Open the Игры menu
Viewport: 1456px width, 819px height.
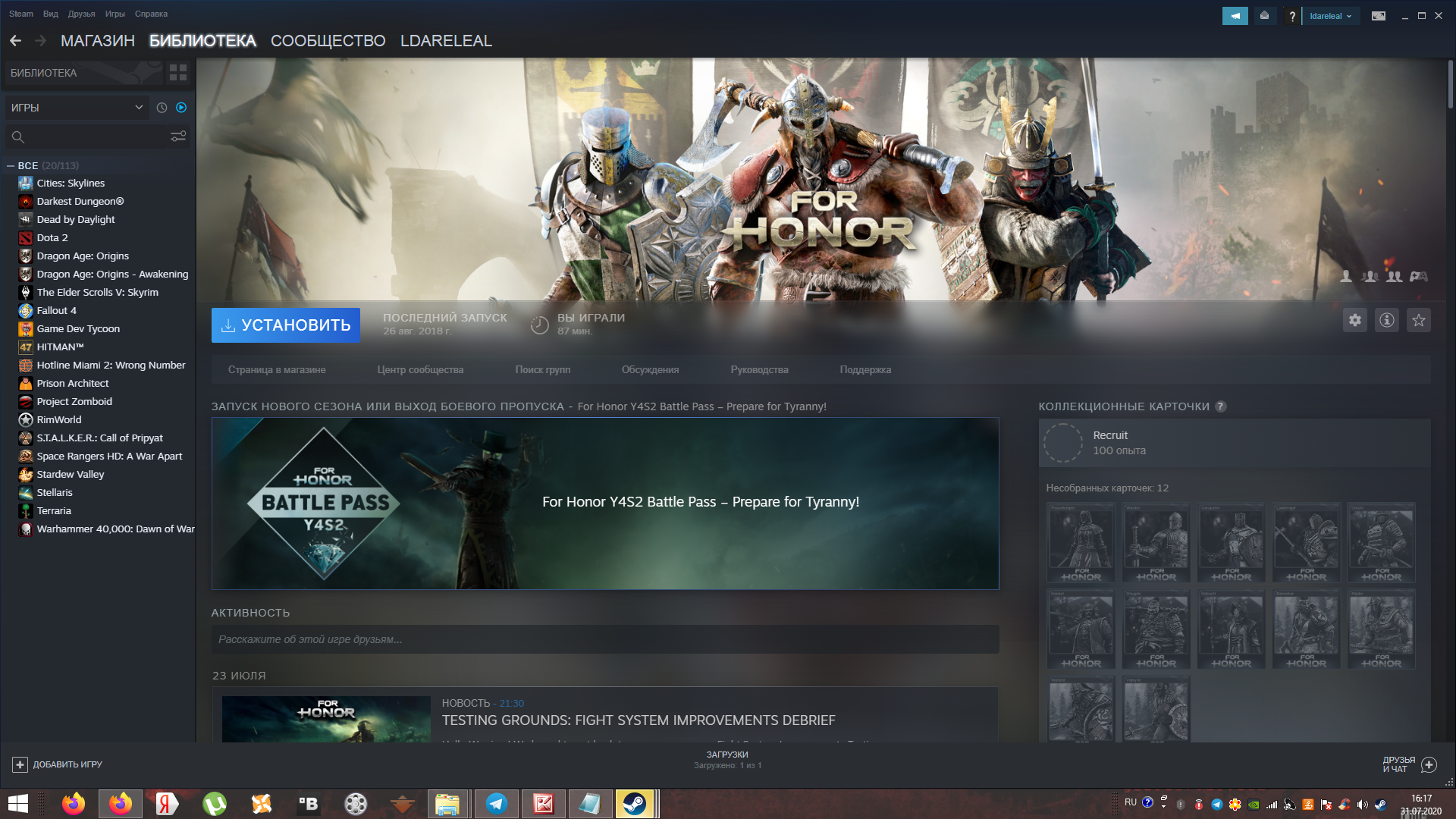click(x=115, y=14)
